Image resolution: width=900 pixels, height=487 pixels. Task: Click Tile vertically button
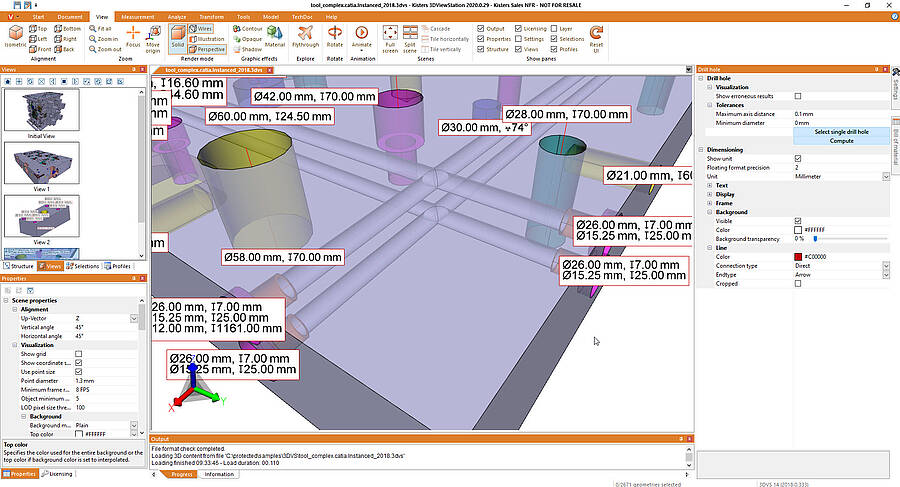441,49
